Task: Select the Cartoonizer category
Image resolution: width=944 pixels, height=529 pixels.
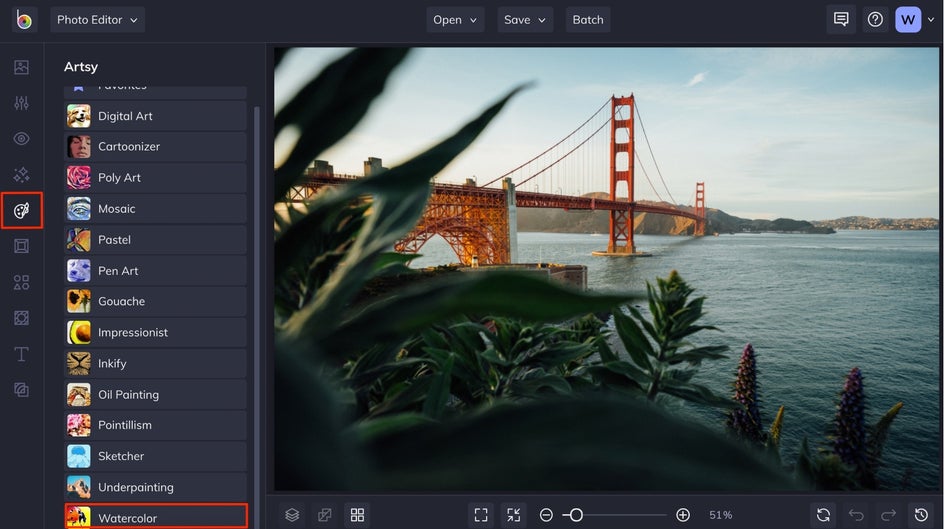Action: (x=155, y=147)
